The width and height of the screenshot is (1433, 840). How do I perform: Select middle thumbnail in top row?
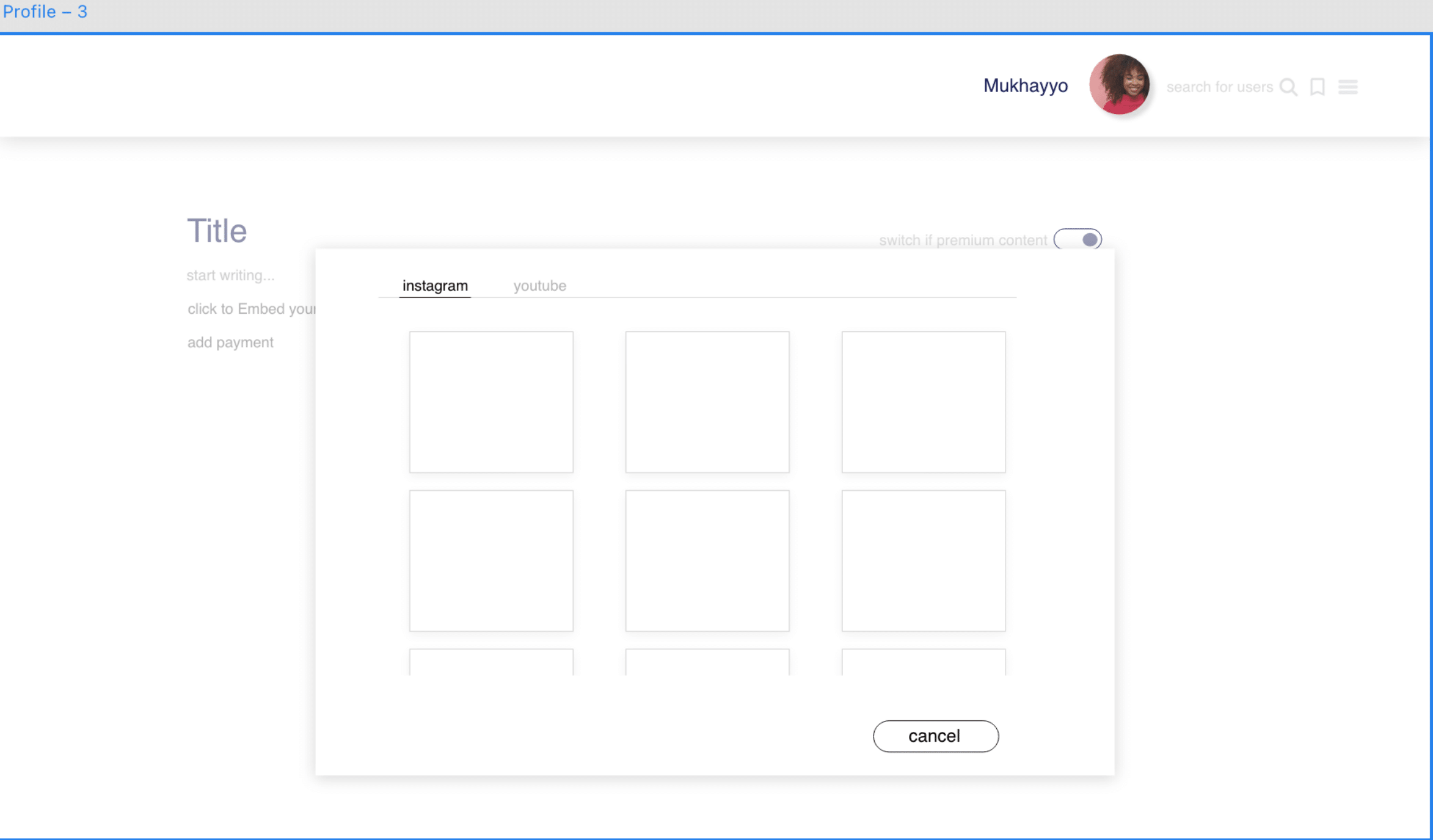click(x=707, y=402)
